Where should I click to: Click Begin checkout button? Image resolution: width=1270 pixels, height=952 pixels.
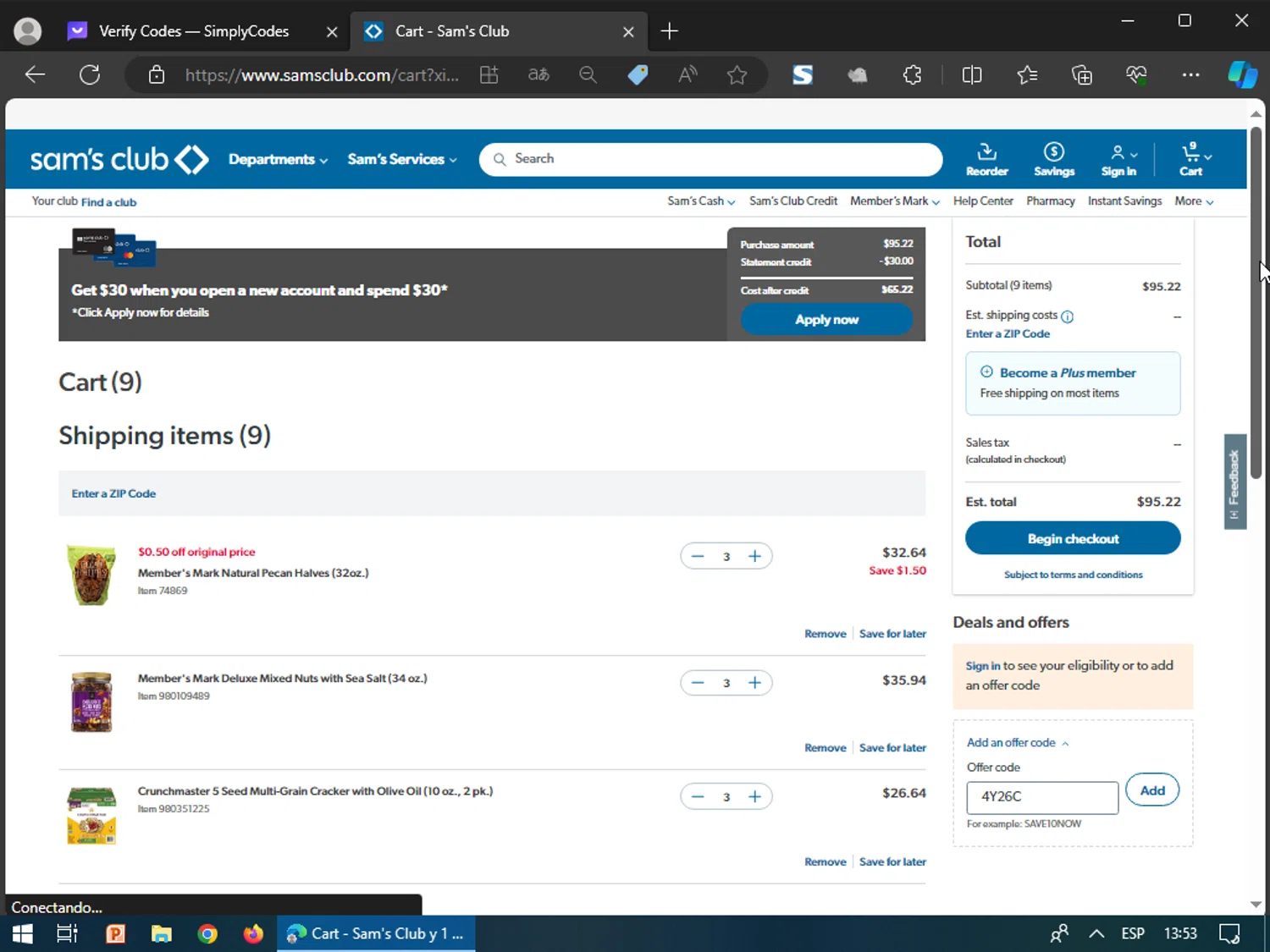pos(1073,538)
